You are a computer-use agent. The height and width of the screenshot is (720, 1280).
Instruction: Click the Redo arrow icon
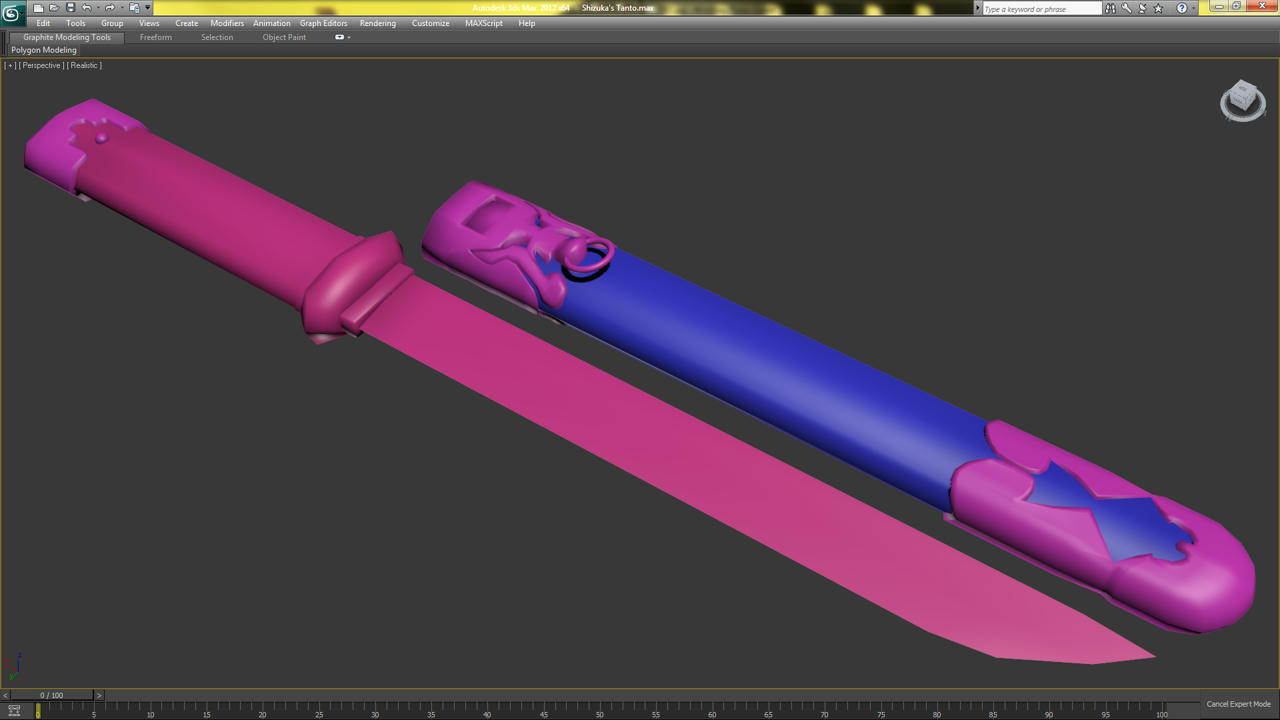coord(110,8)
